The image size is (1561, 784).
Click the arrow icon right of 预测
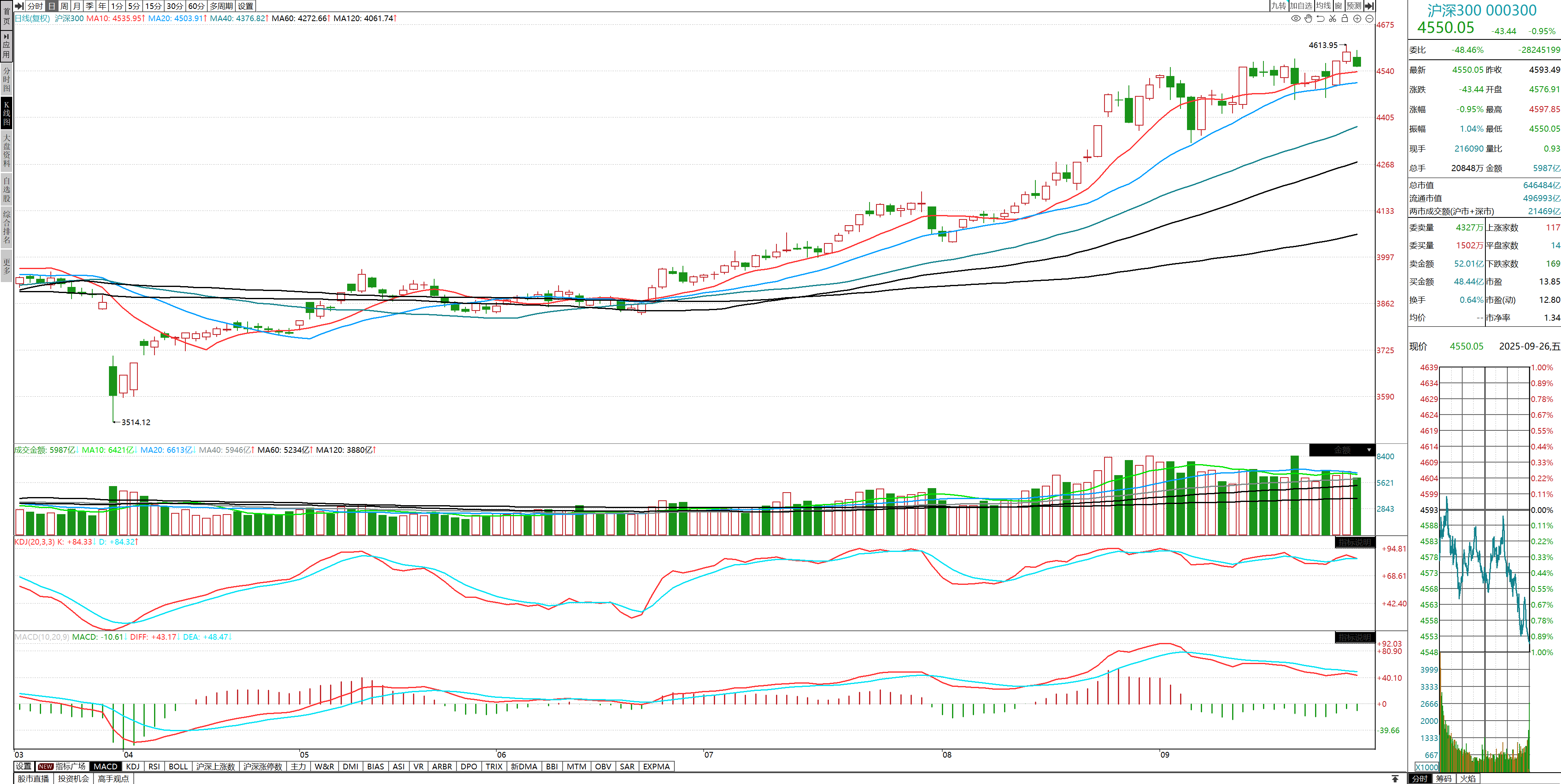(x=1370, y=5)
